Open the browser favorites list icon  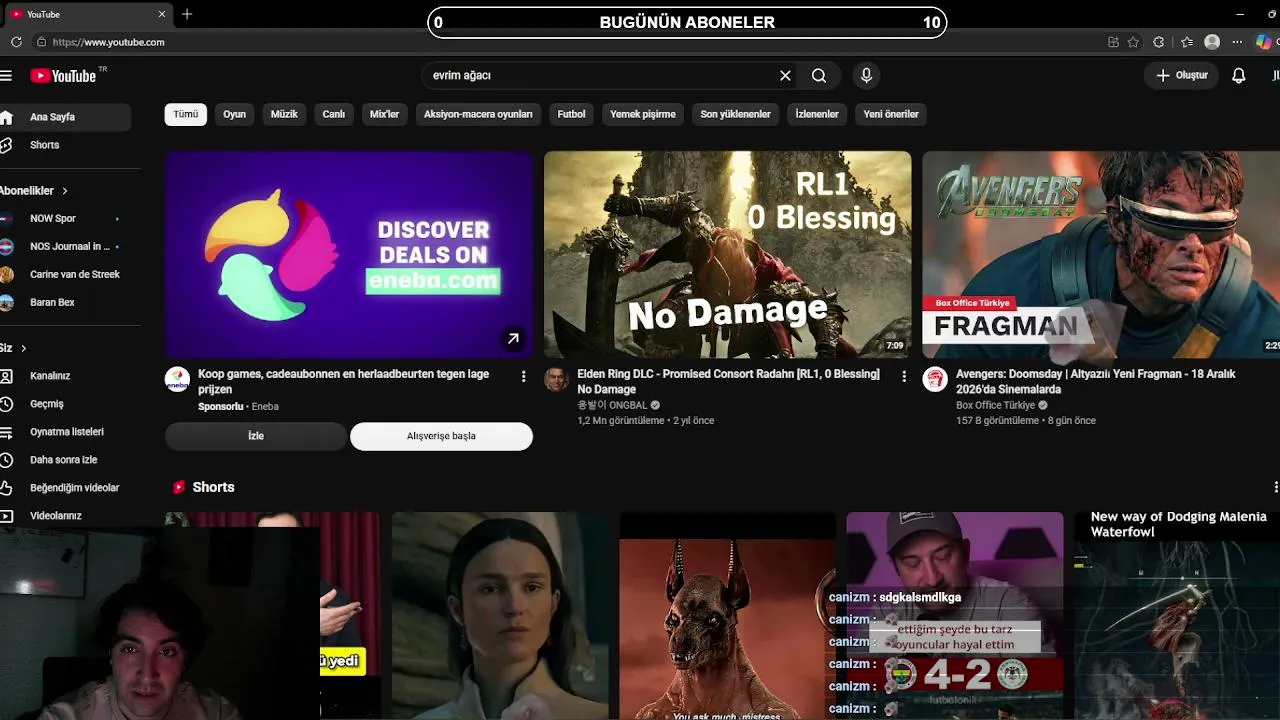tap(1187, 42)
